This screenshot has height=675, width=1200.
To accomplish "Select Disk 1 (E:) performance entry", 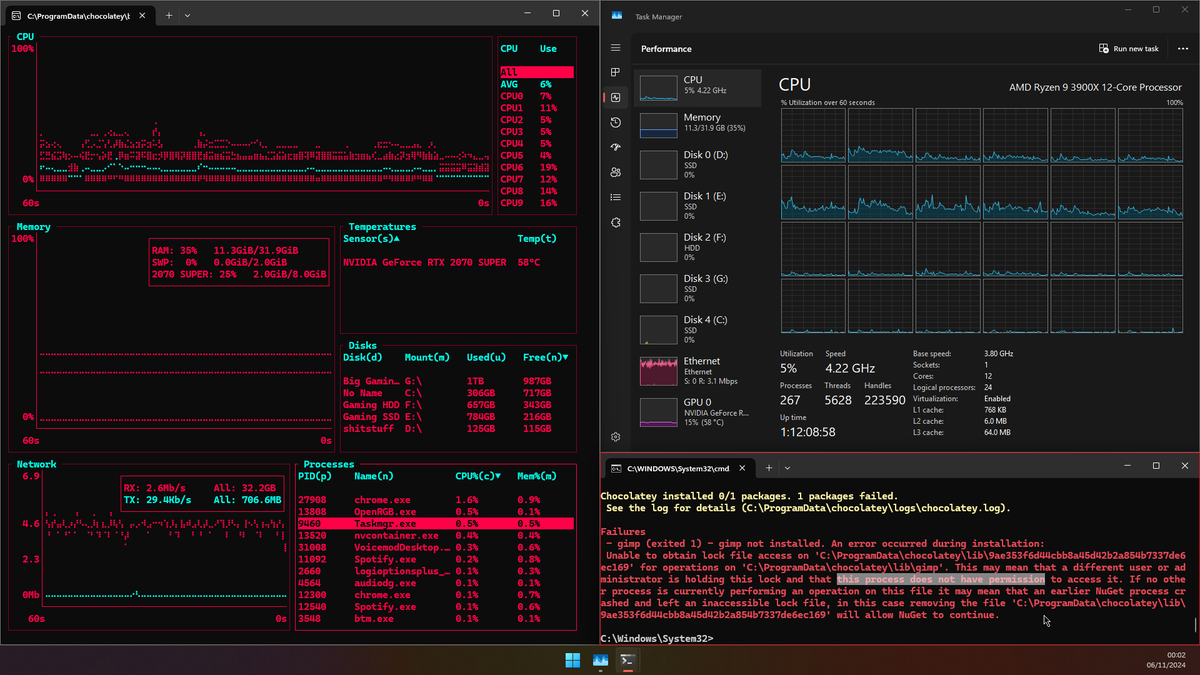I will click(697, 205).
